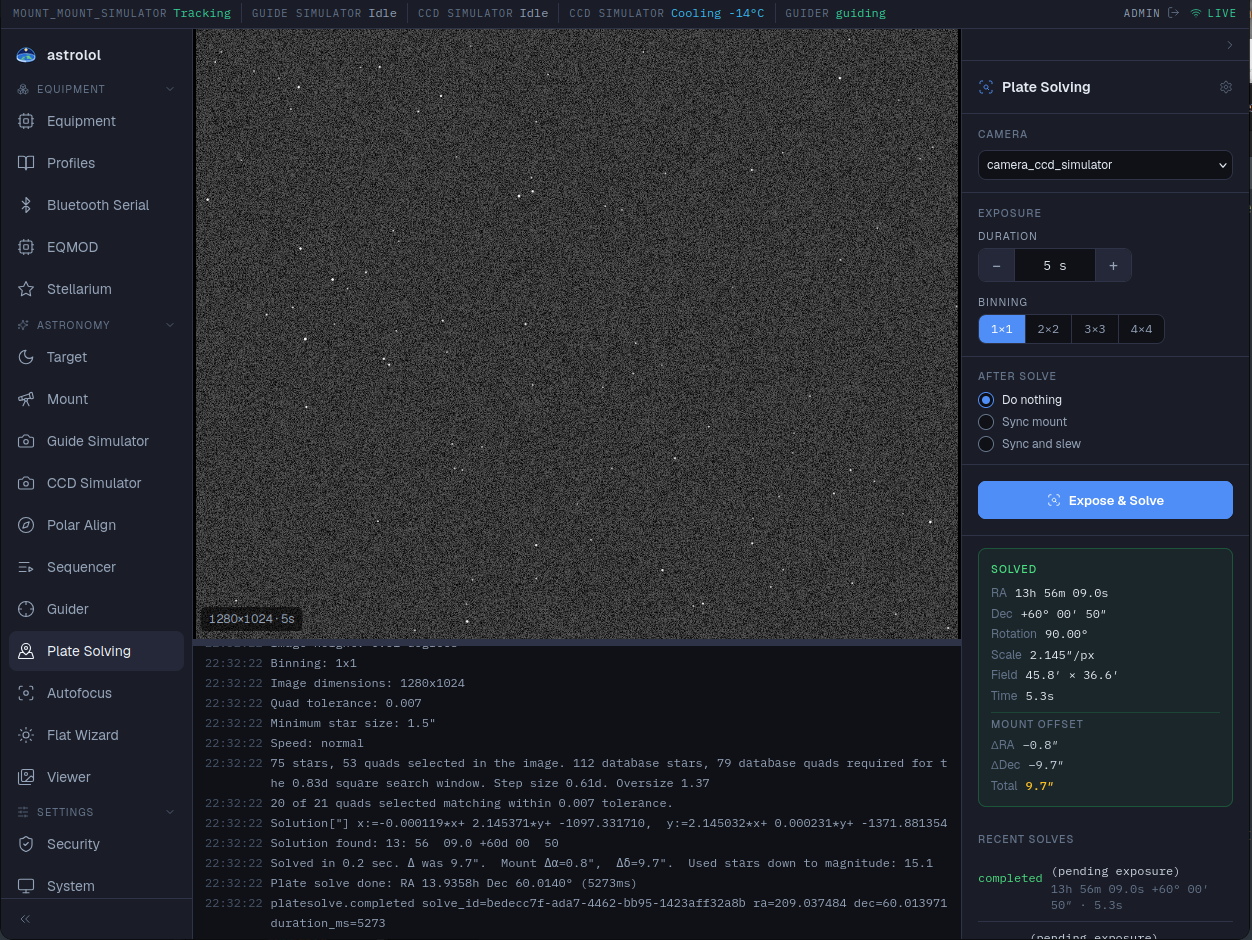
Task: Click the exposure duration input field
Action: 1055,266
